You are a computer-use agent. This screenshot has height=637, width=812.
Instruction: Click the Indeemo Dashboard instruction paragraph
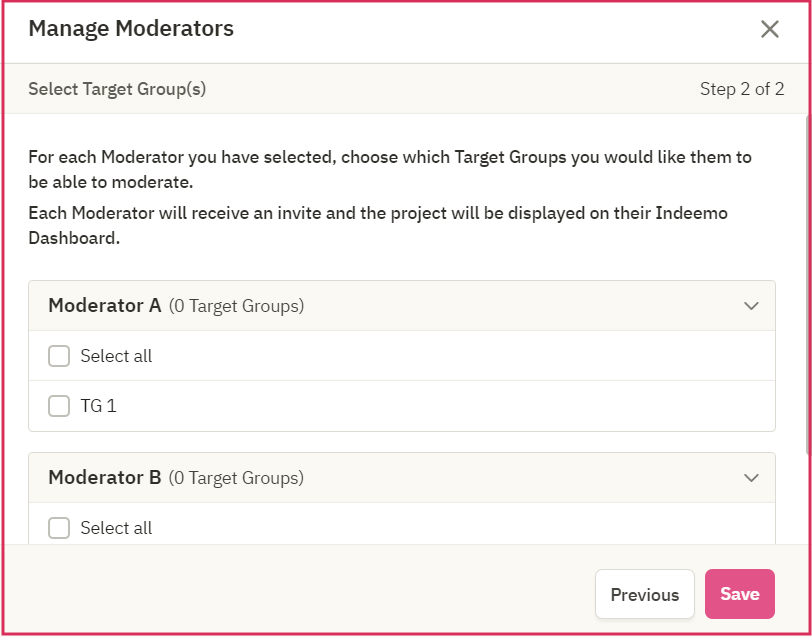click(378, 226)
